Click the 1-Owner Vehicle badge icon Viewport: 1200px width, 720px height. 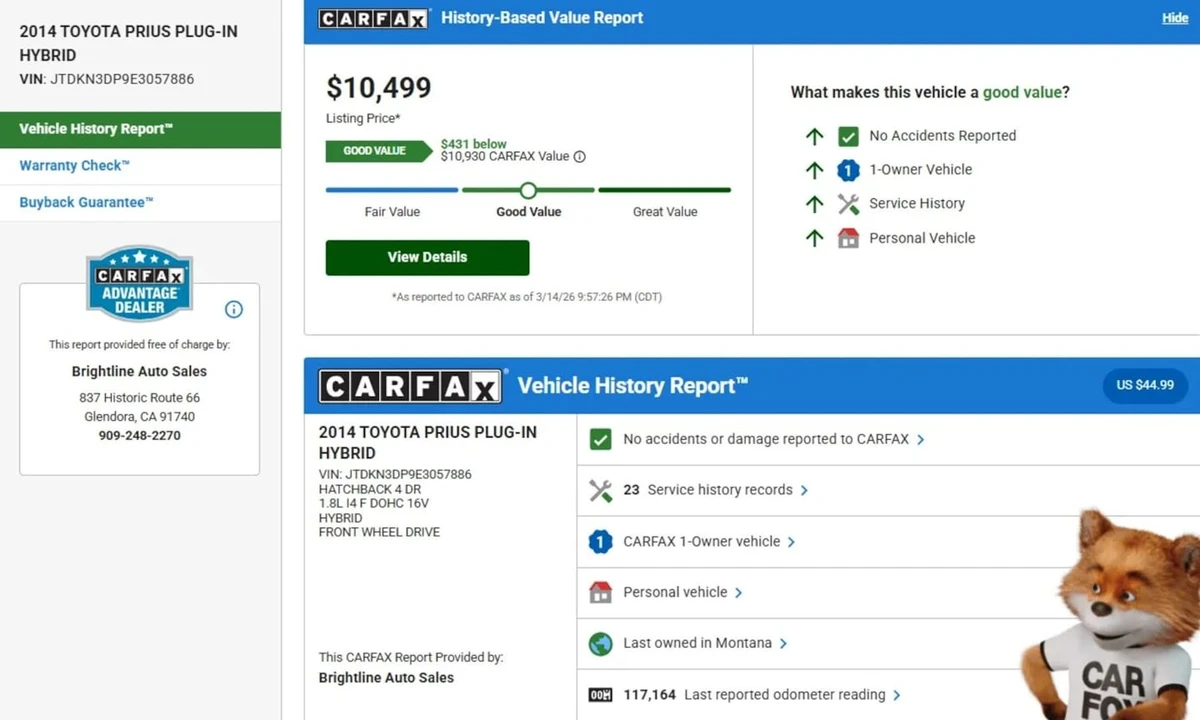coord(848,170)
